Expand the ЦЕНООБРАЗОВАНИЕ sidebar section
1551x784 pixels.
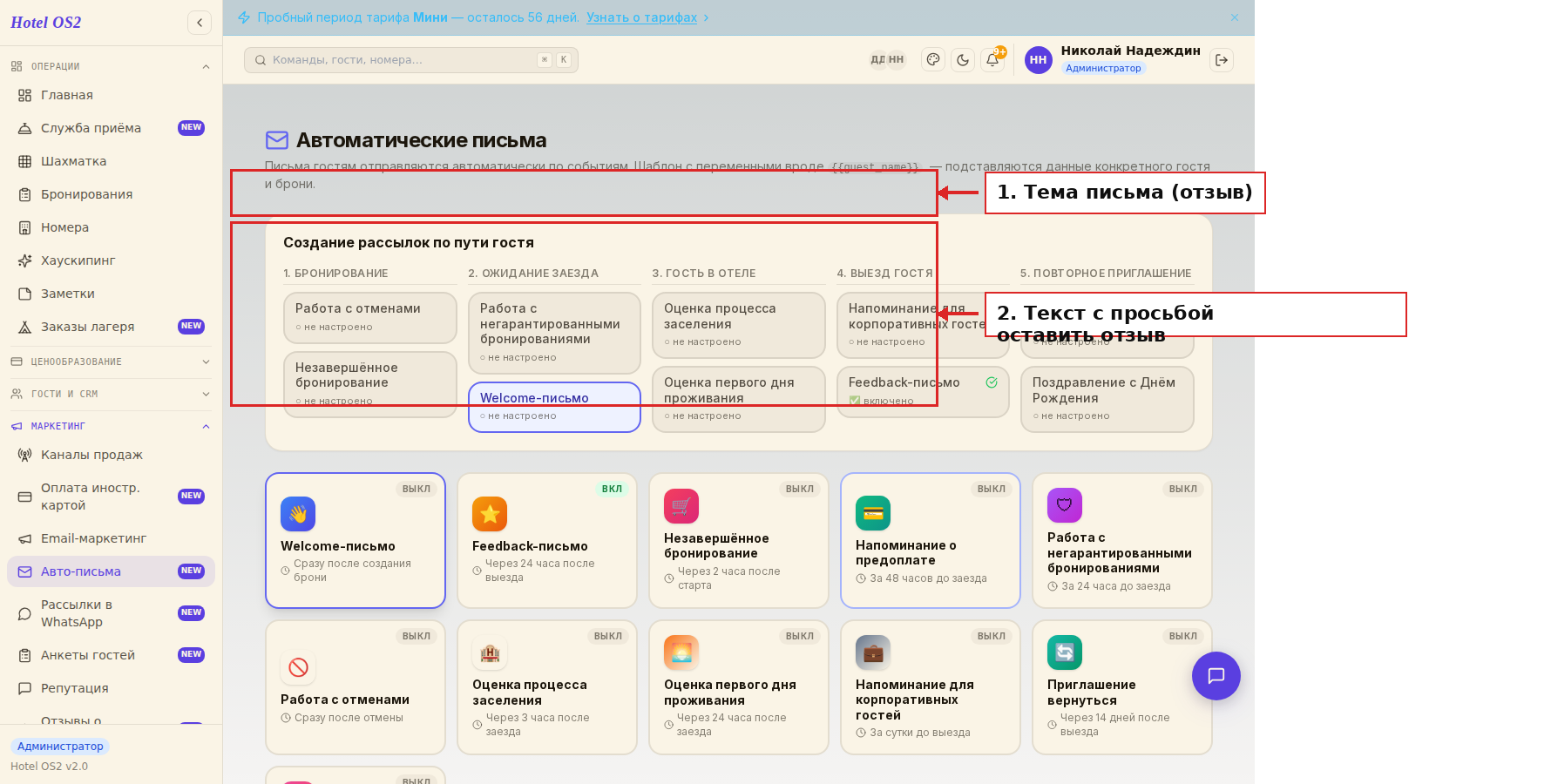(111, 362)
